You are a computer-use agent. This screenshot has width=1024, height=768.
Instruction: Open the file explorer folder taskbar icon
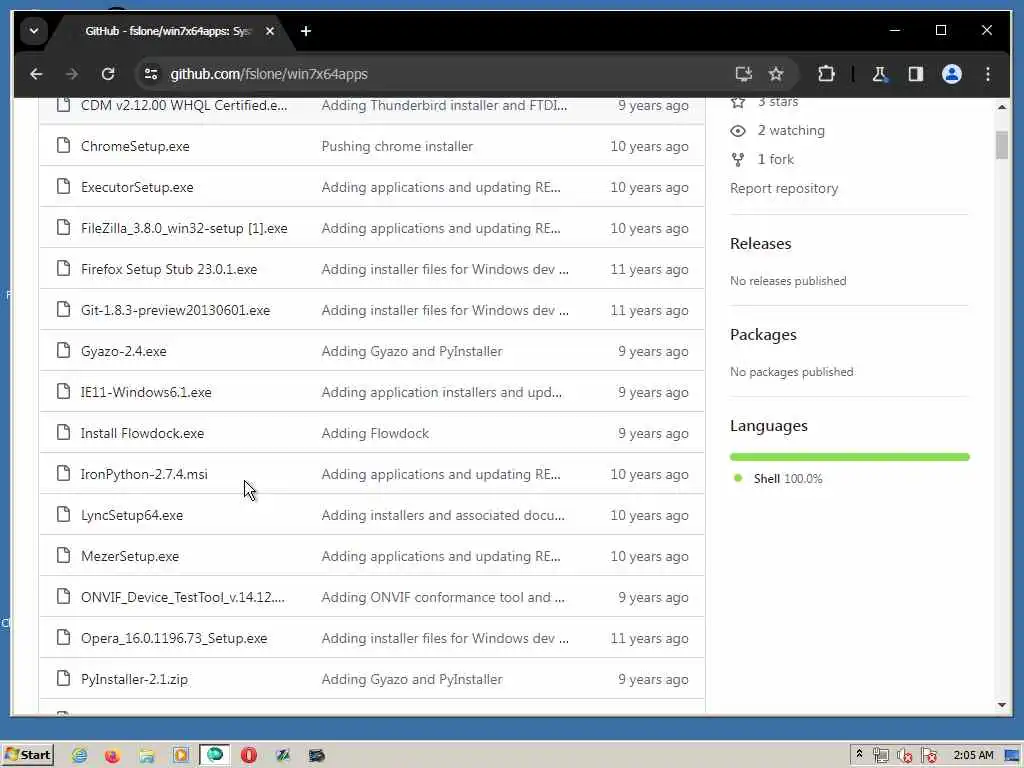tap(146, 756)
